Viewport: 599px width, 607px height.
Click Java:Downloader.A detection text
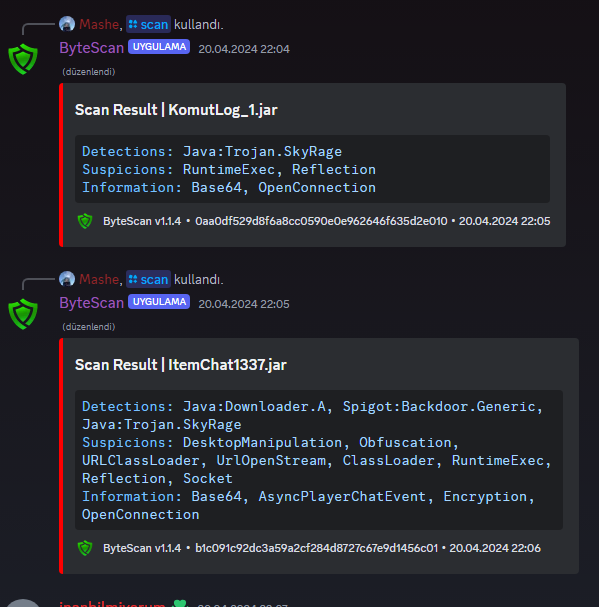[257, 406]
